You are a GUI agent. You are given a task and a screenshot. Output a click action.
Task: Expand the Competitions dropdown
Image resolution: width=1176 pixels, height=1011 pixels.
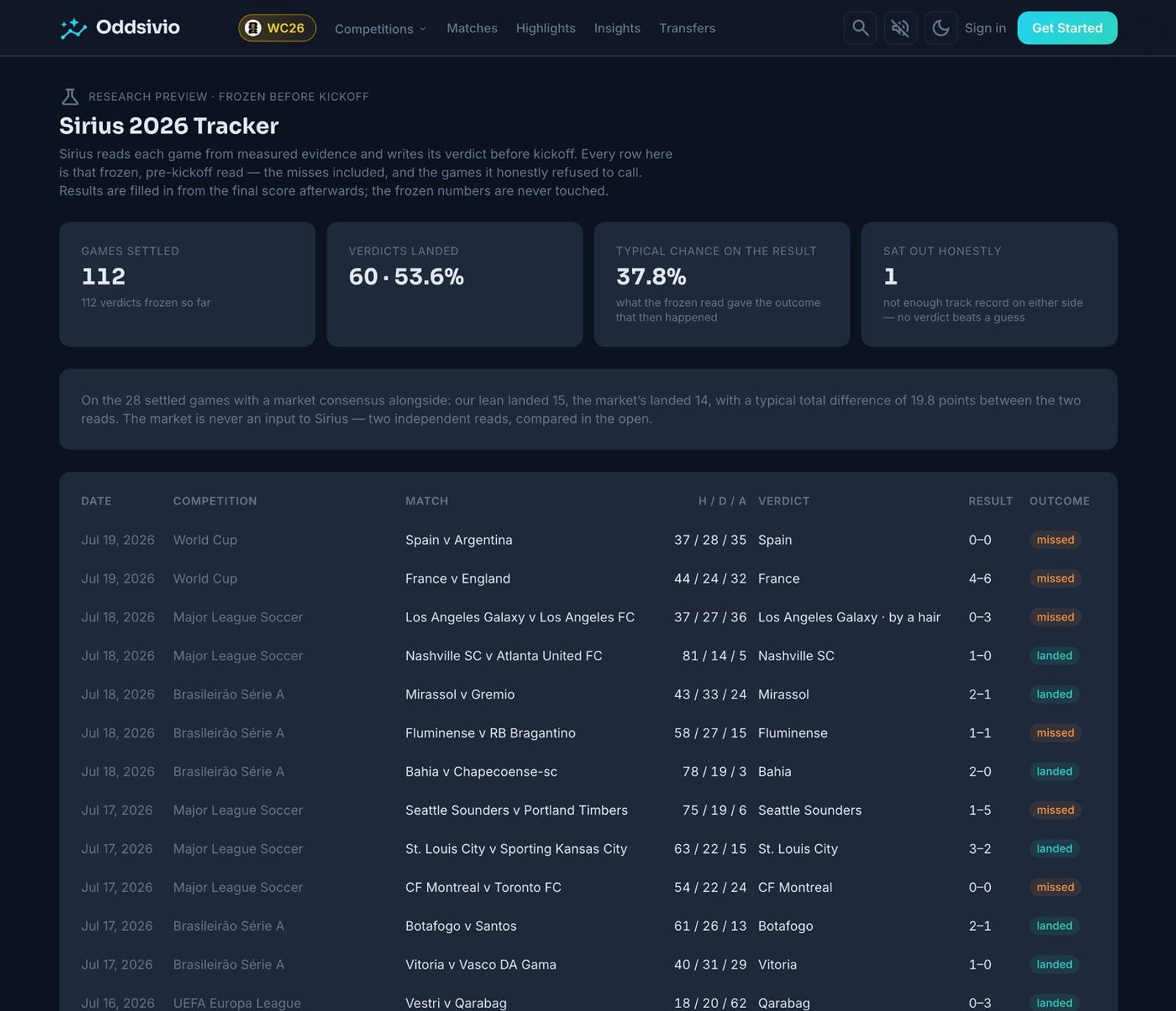click(x=380, y=29)
